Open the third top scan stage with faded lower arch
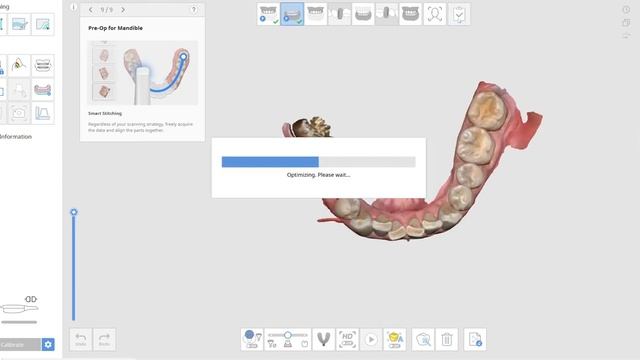Screen dimensions: 640x360 tap(316, 14)
